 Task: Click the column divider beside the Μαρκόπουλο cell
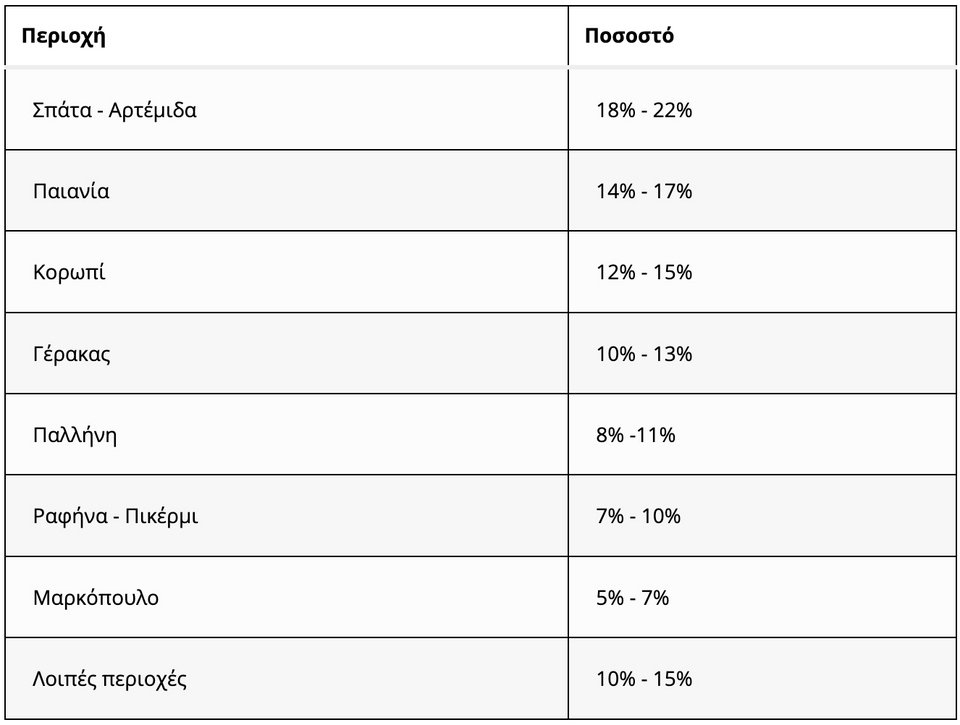[568, 598]
